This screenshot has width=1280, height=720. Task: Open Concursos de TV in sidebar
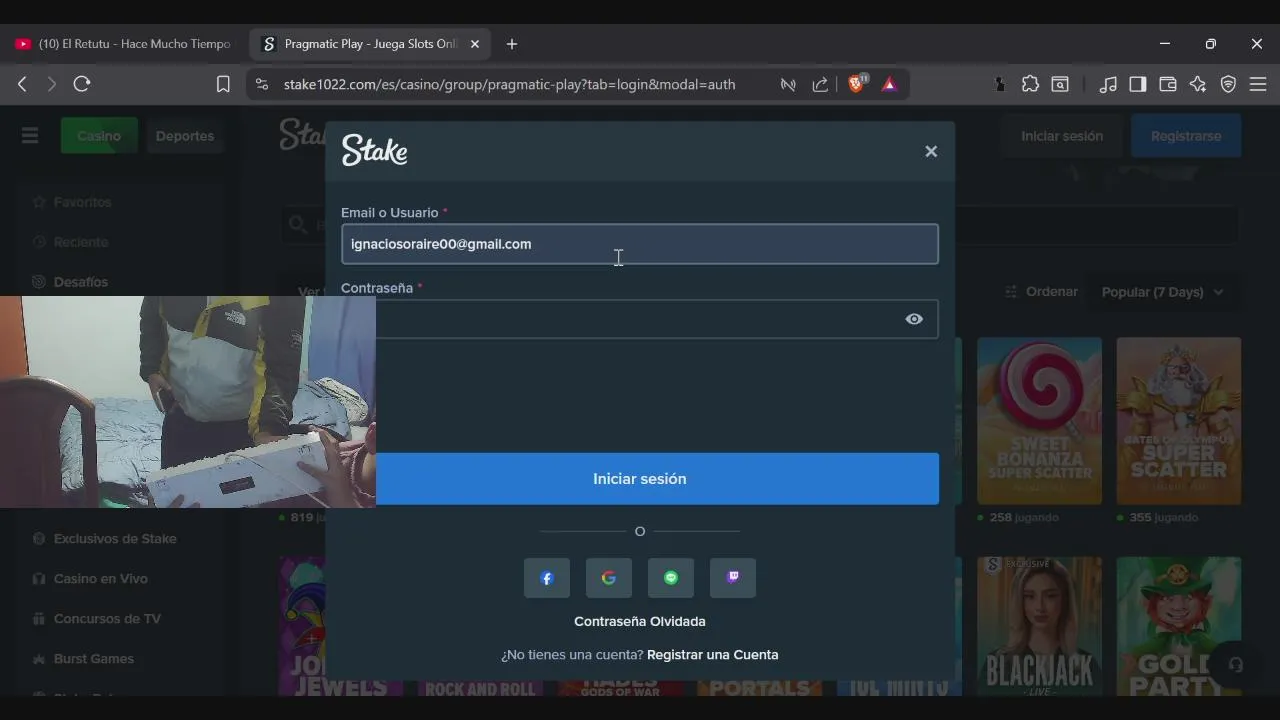point(107,619)
